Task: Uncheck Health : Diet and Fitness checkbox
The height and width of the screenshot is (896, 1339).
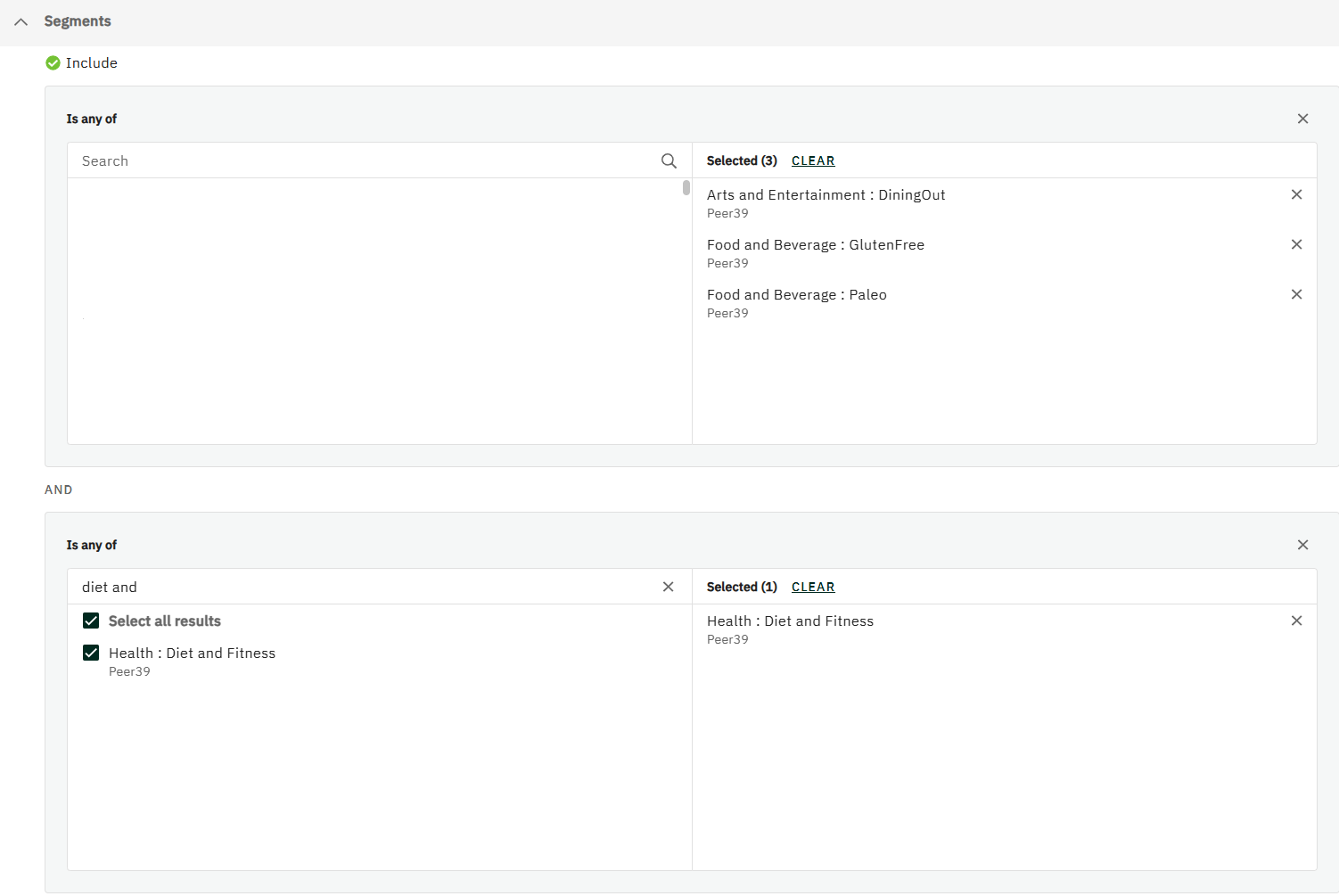Action: tap(91, 653)
